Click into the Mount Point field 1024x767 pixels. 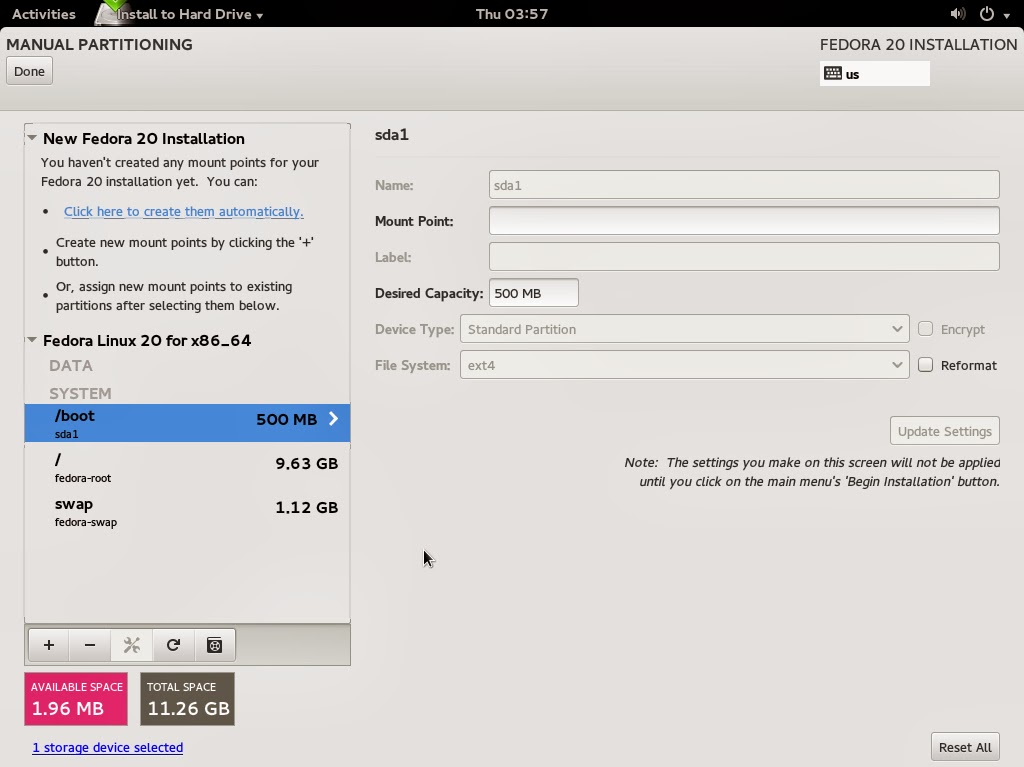pyautogui.click(x=744, y=221)
